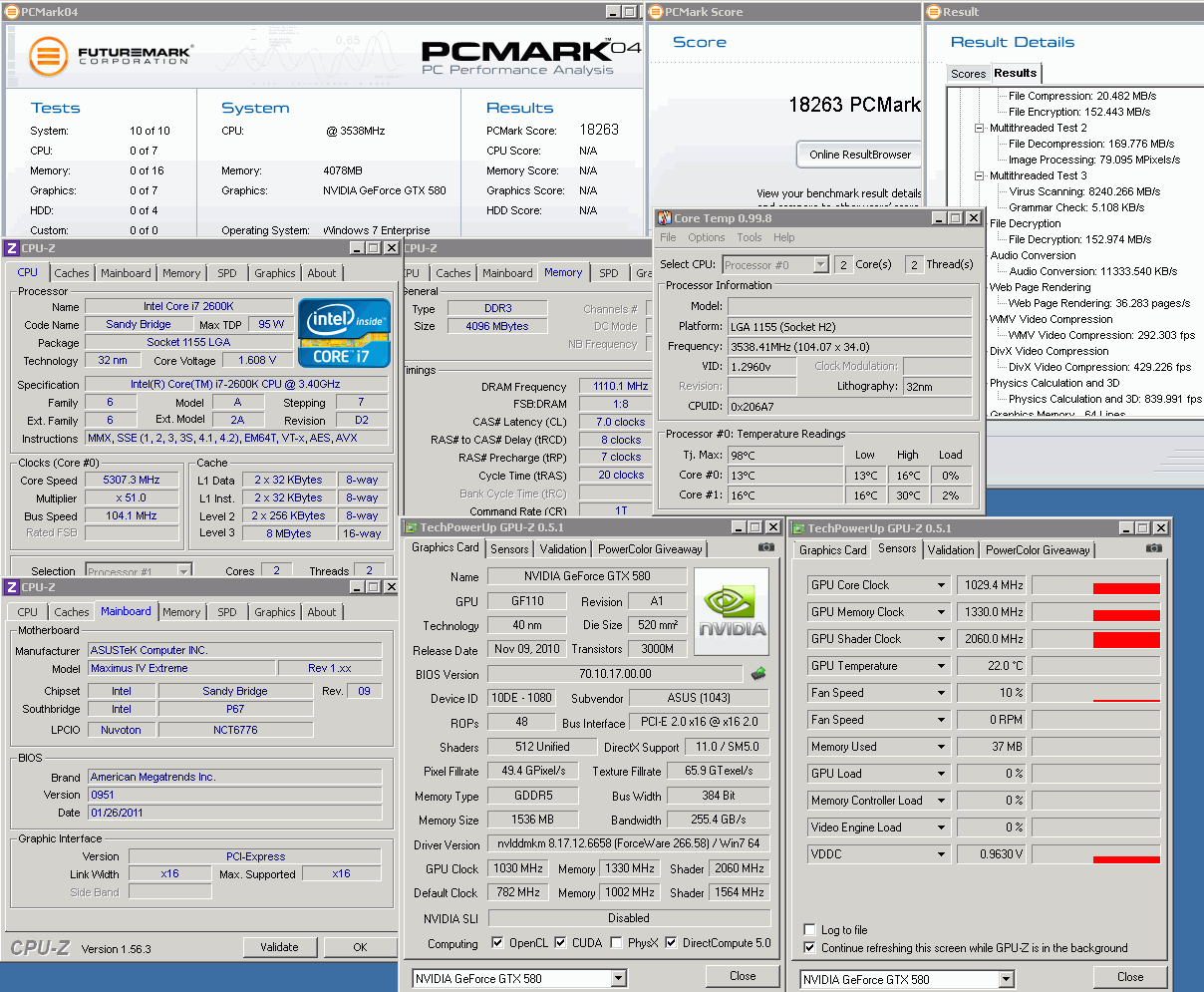Collapse the Multithreaded Test 2 node
This screenshot has height=992, width=1204.
pos(979,128)
